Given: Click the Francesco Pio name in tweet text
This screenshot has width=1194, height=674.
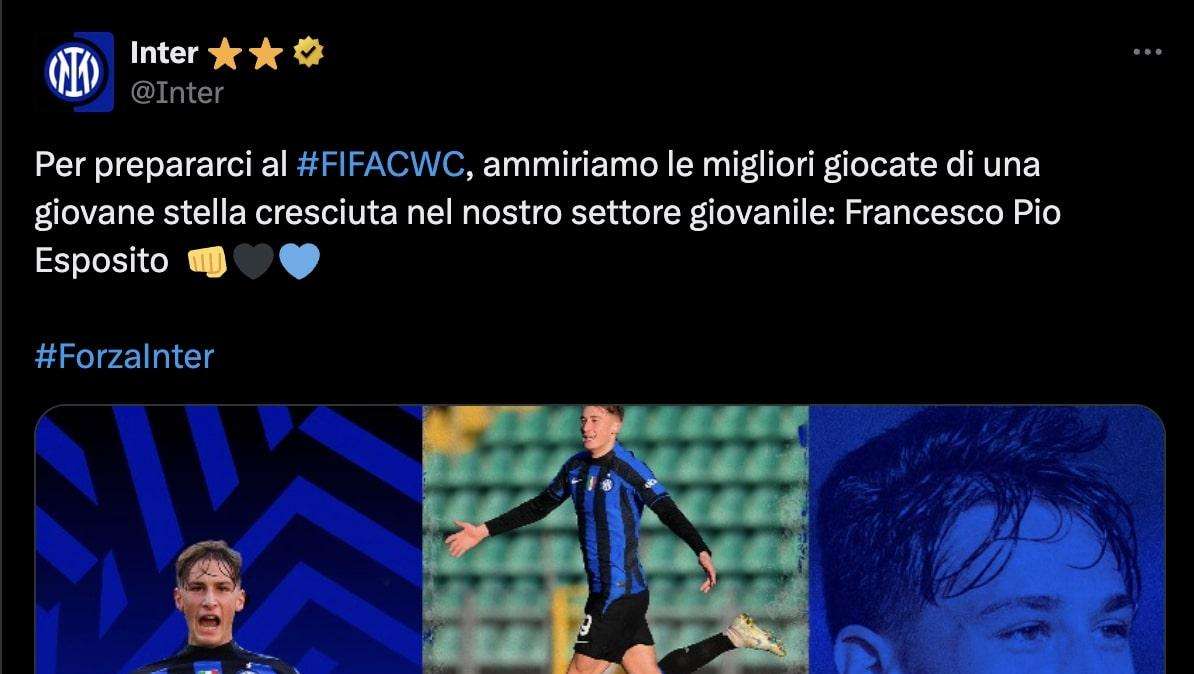Looking at the screenshot, I should point(953,212).
